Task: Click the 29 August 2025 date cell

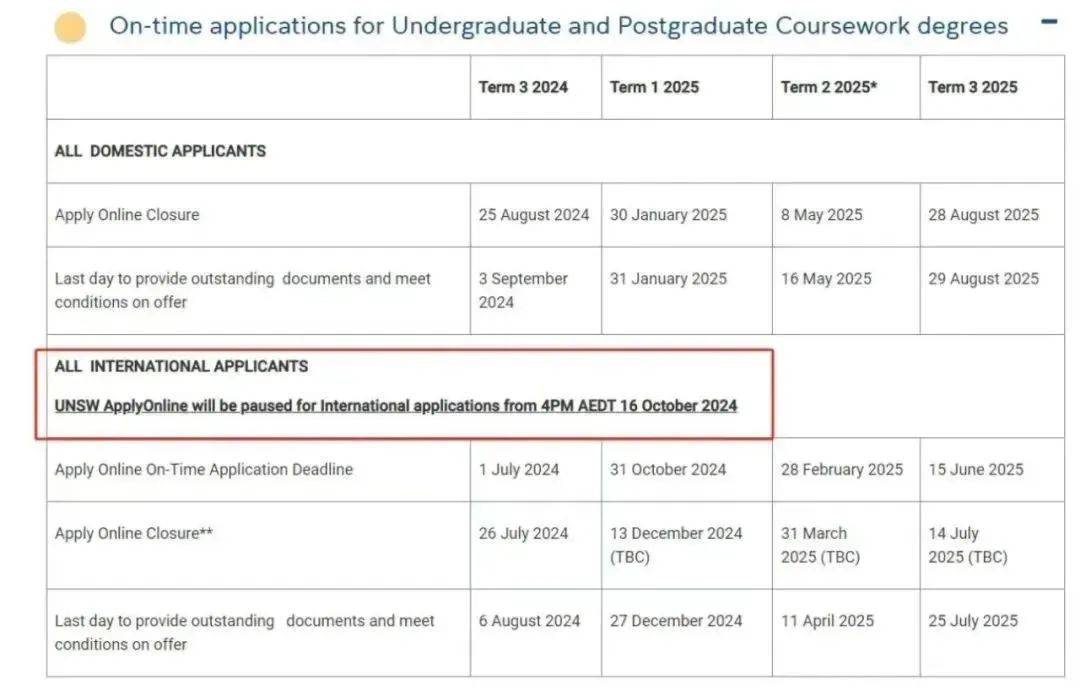Action: point(983,279)
